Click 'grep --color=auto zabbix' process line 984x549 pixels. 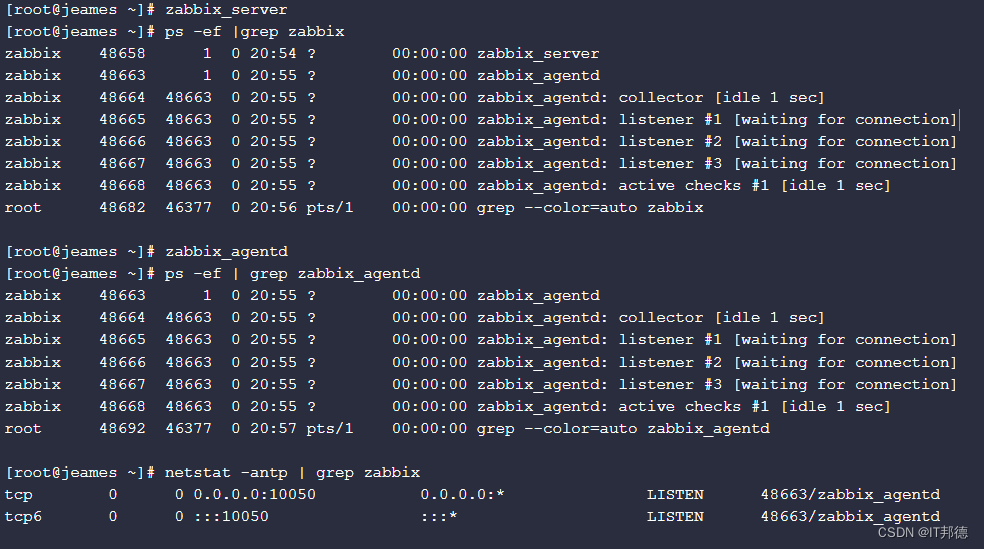354,208
